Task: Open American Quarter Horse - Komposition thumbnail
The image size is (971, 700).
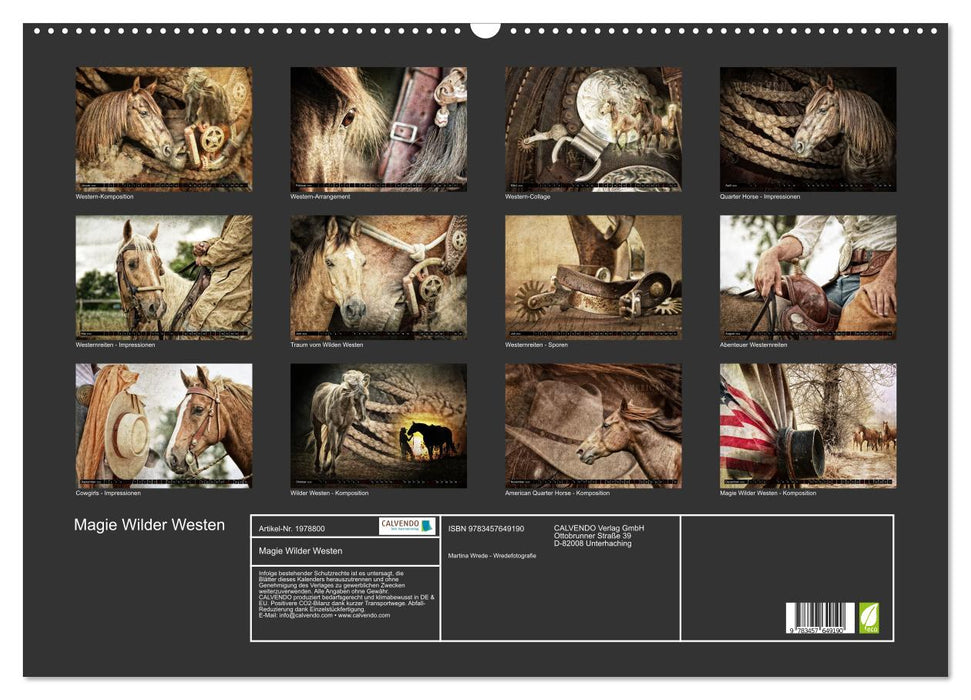Action: pyautogui.click(x=593, y=425)
